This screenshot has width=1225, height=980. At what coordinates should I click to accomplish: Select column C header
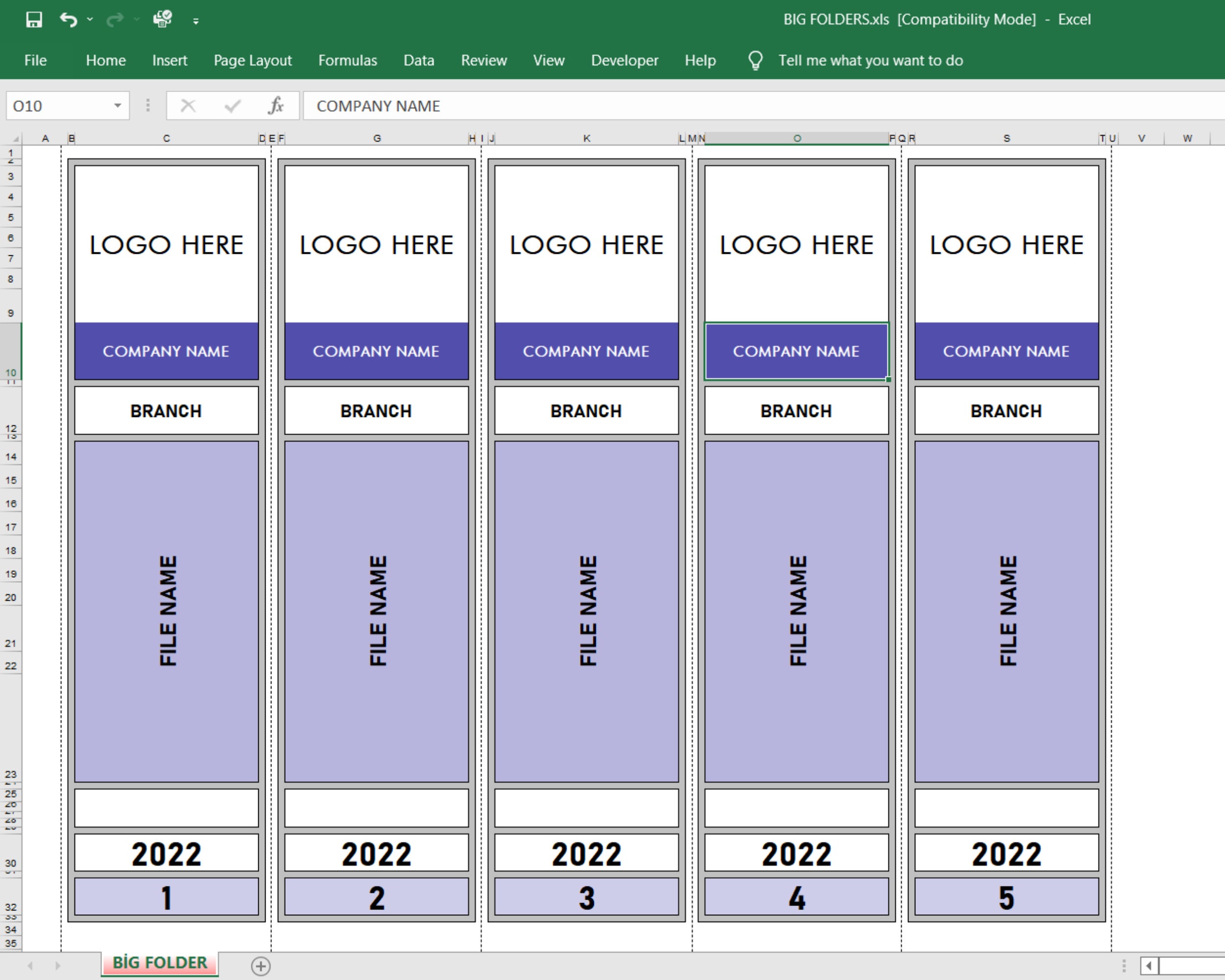166,139
